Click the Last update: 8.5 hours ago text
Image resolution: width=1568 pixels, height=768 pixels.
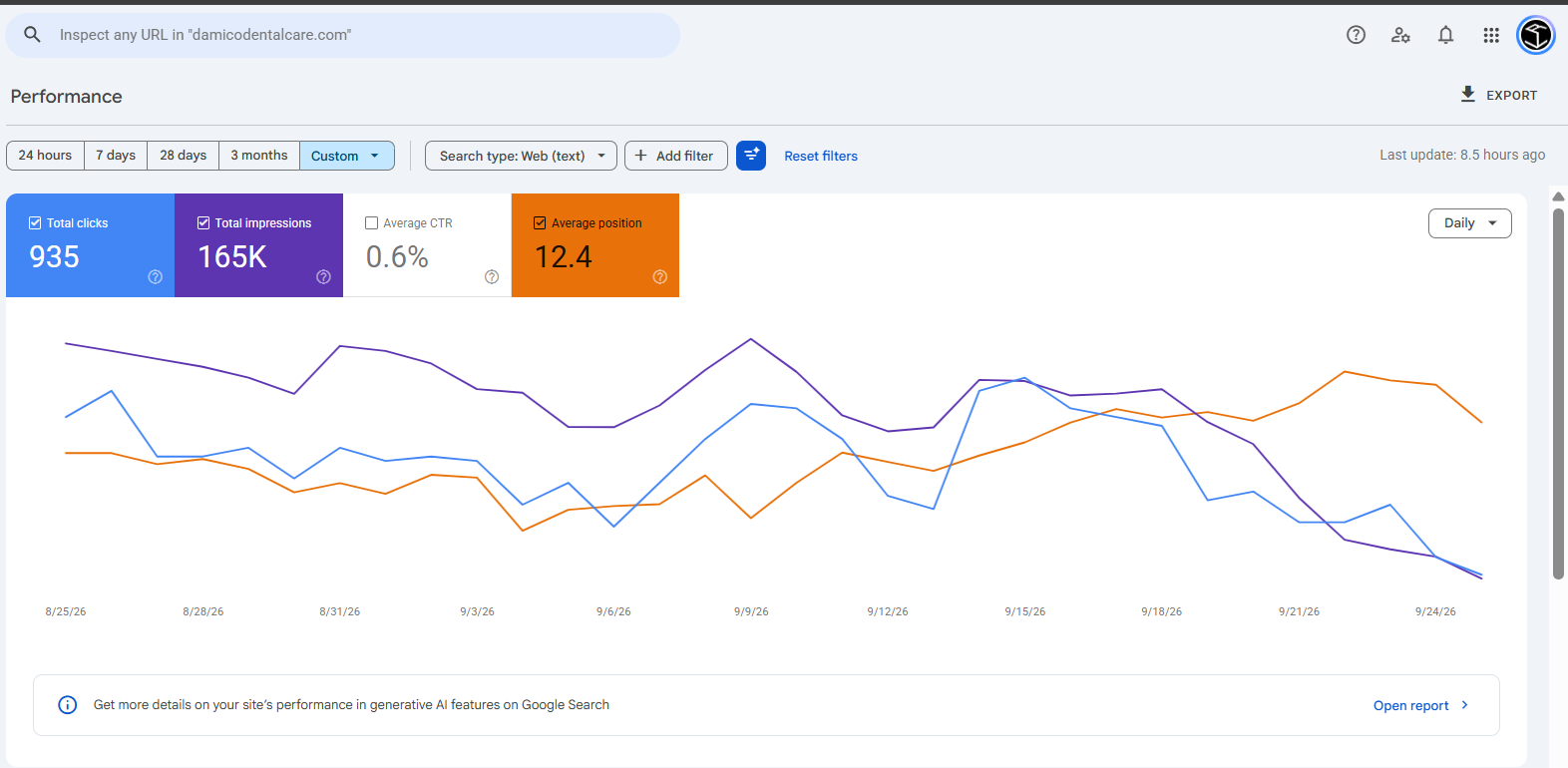click(1462, 155)
